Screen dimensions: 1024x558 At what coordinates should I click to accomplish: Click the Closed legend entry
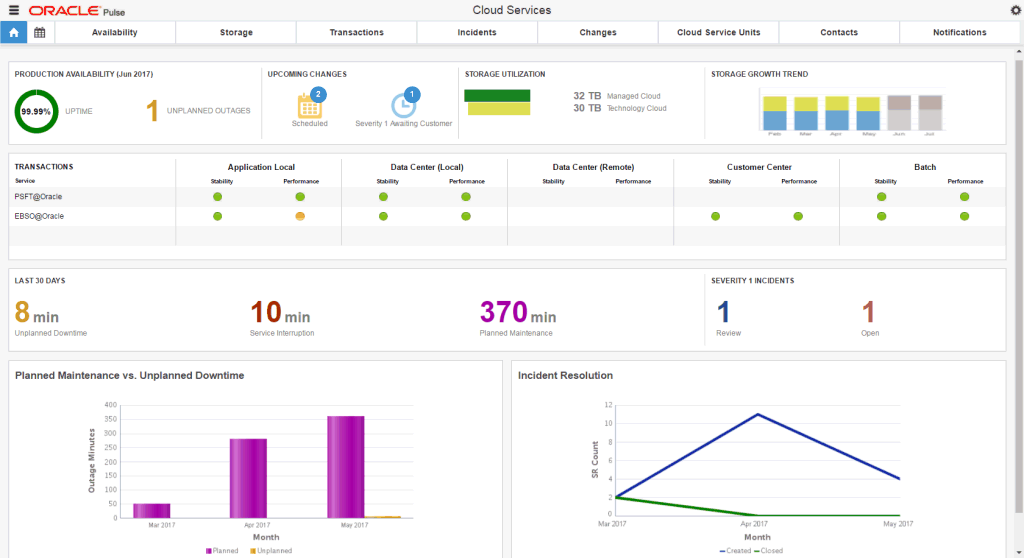point(768,551)
